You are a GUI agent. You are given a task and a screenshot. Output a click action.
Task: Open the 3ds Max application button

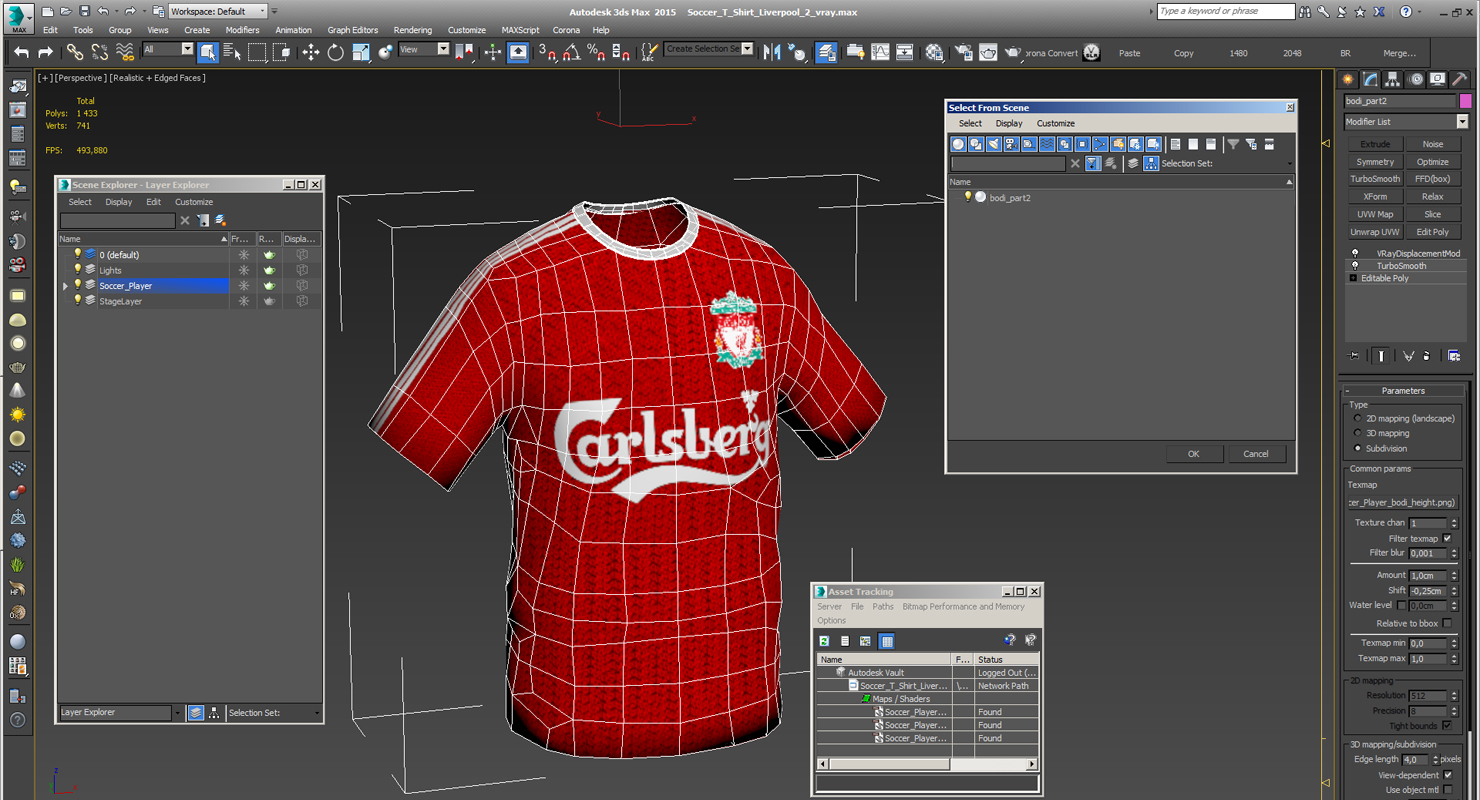point(19,17)
